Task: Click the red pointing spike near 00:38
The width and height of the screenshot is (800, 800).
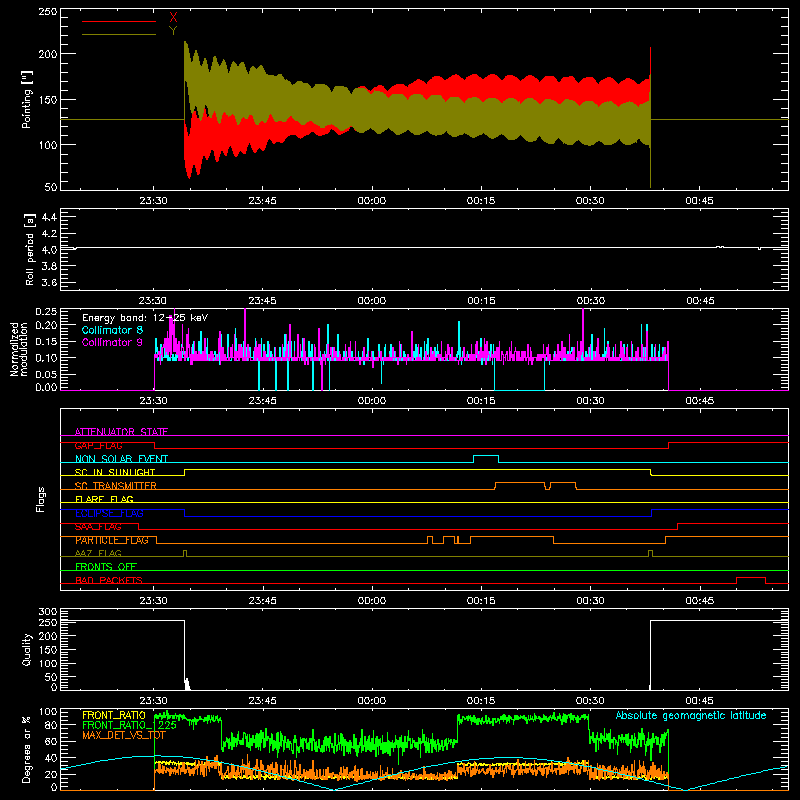Action: click(x=651, y=61)
